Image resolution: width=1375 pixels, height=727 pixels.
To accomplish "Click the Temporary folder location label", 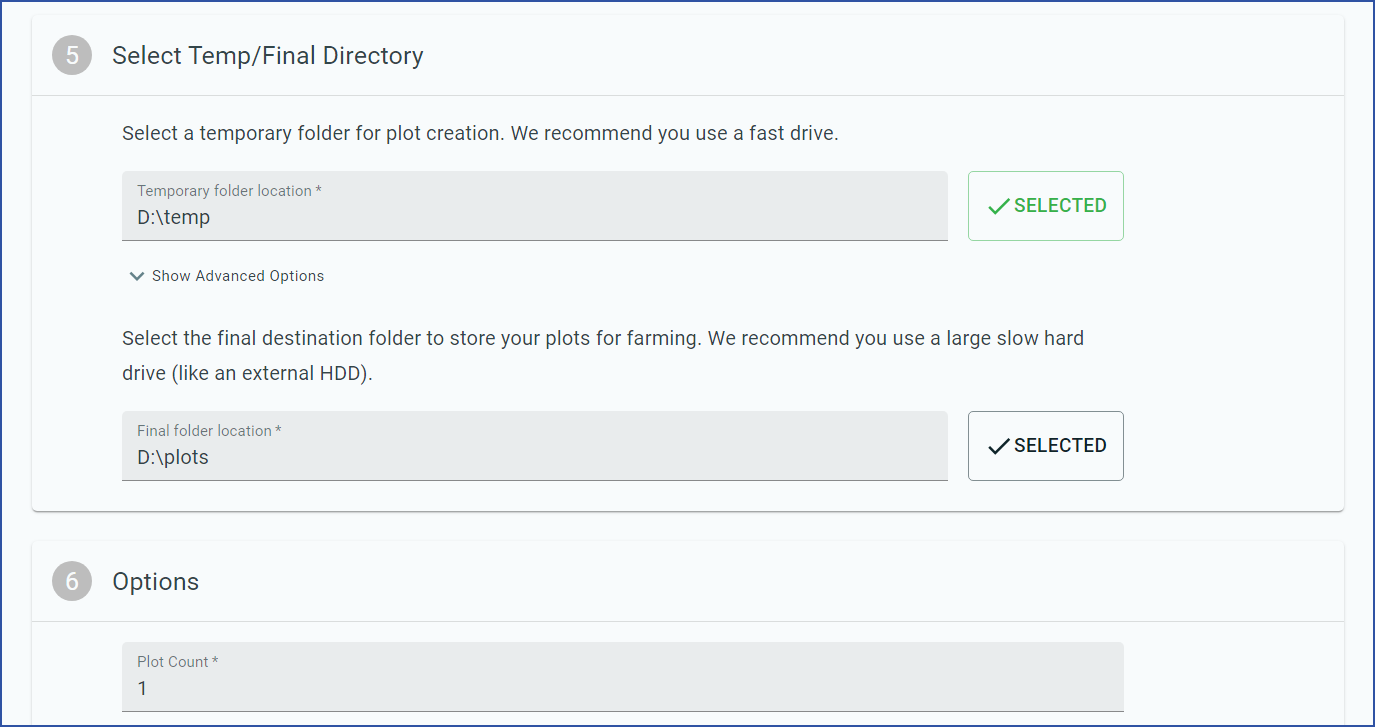I will click(x=229, y=191).
